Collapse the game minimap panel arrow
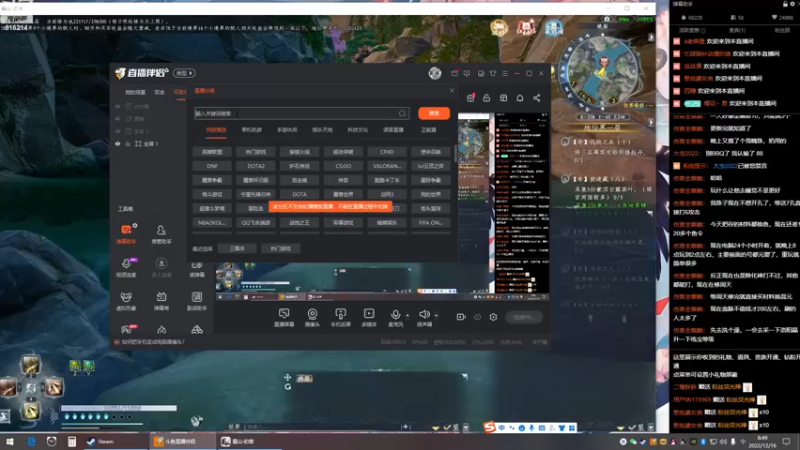800x450 pixels. point(651,37)
